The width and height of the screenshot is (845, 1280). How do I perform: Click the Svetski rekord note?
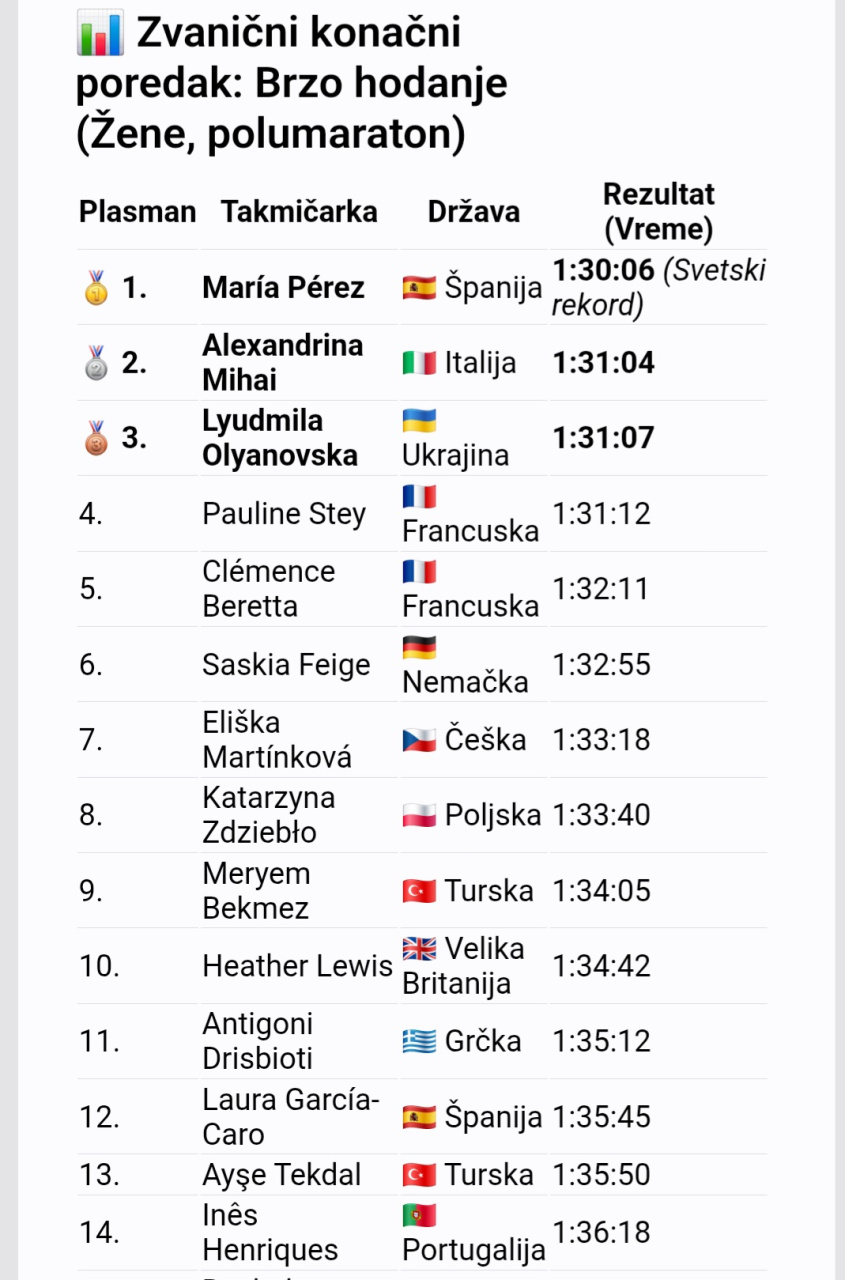click(x=659, y=288)
